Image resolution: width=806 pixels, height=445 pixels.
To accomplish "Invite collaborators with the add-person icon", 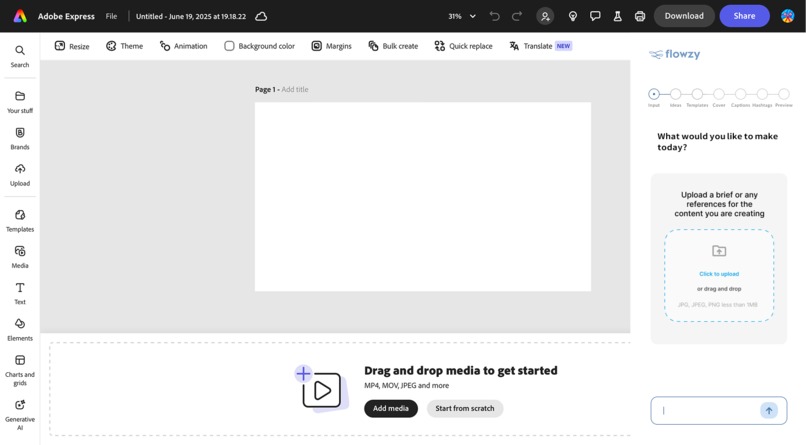I will [x=545, y=16].
